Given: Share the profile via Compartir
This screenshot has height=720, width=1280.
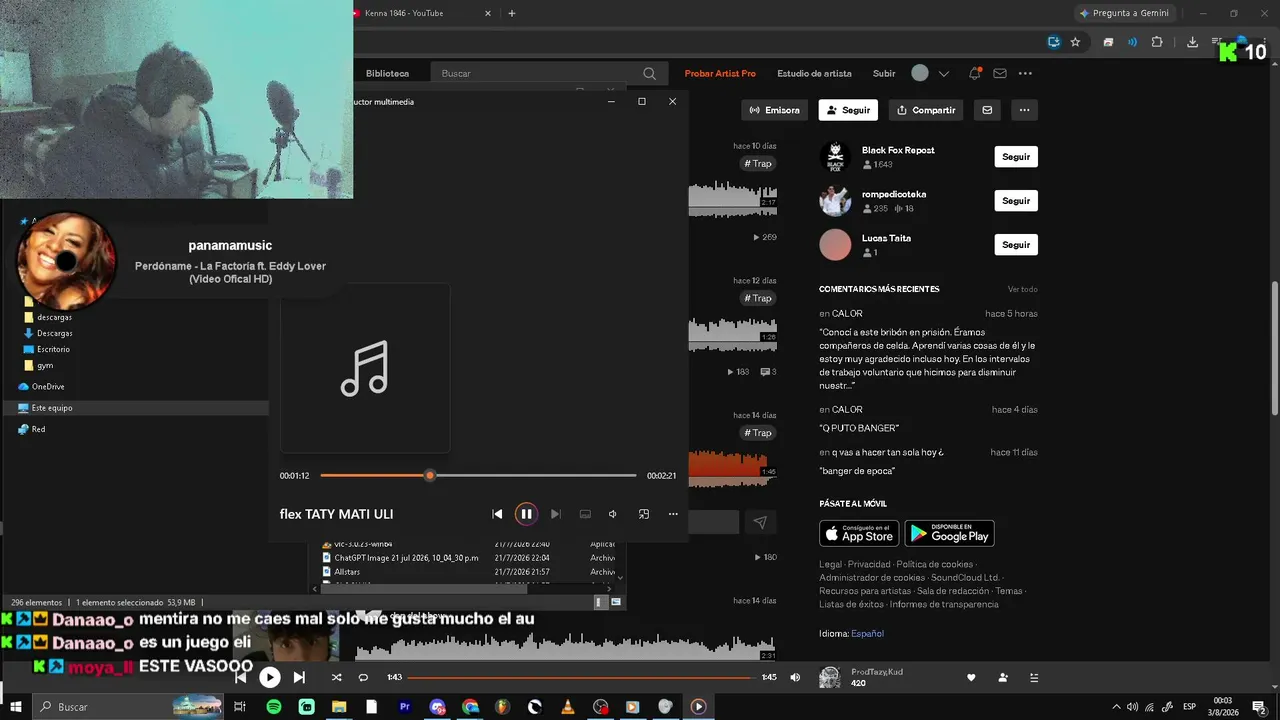Looking at the screenshot, I should pos(926,110).
